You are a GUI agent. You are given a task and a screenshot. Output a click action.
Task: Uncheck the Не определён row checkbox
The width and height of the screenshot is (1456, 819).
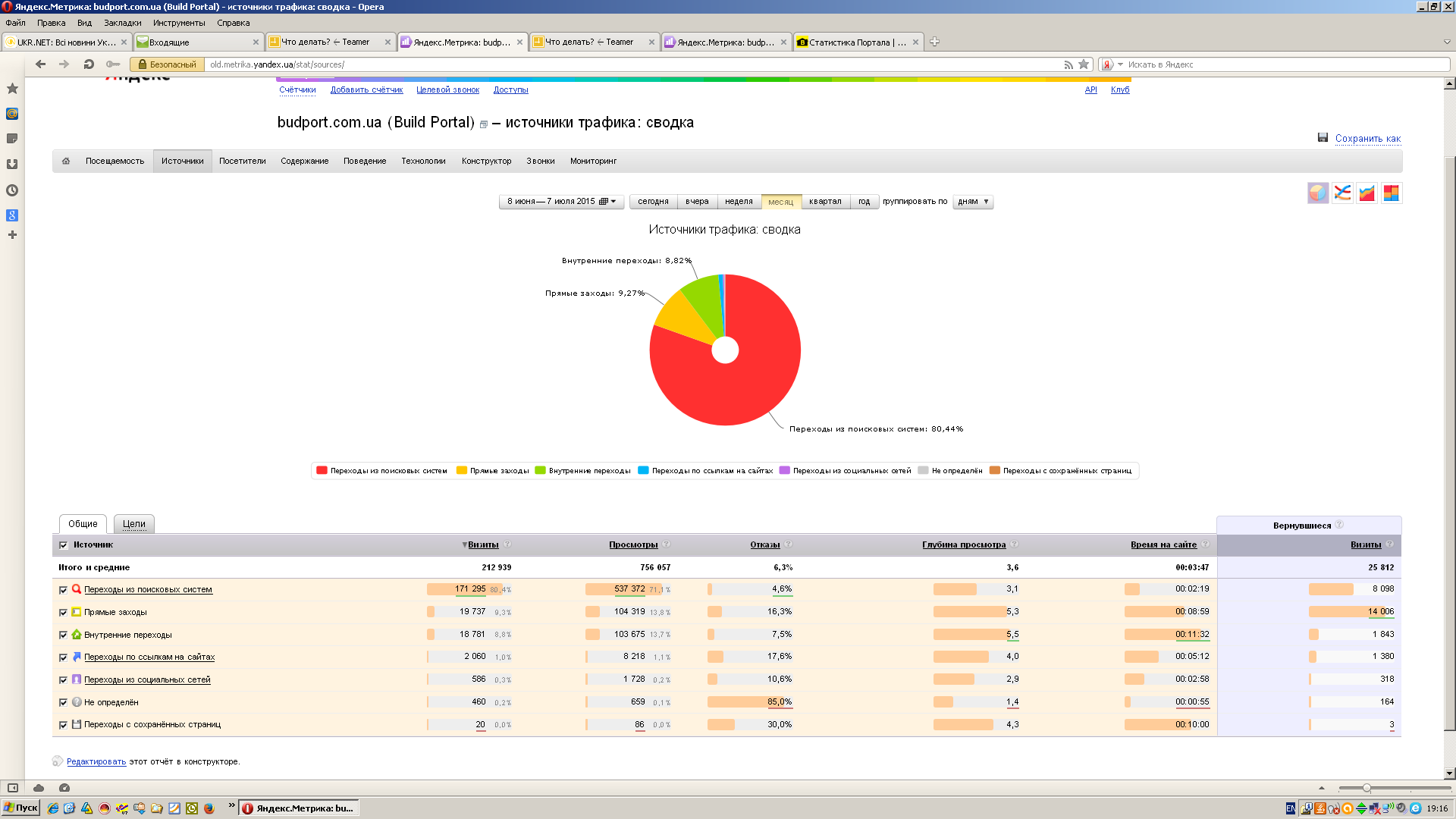(x=64, y=703)
